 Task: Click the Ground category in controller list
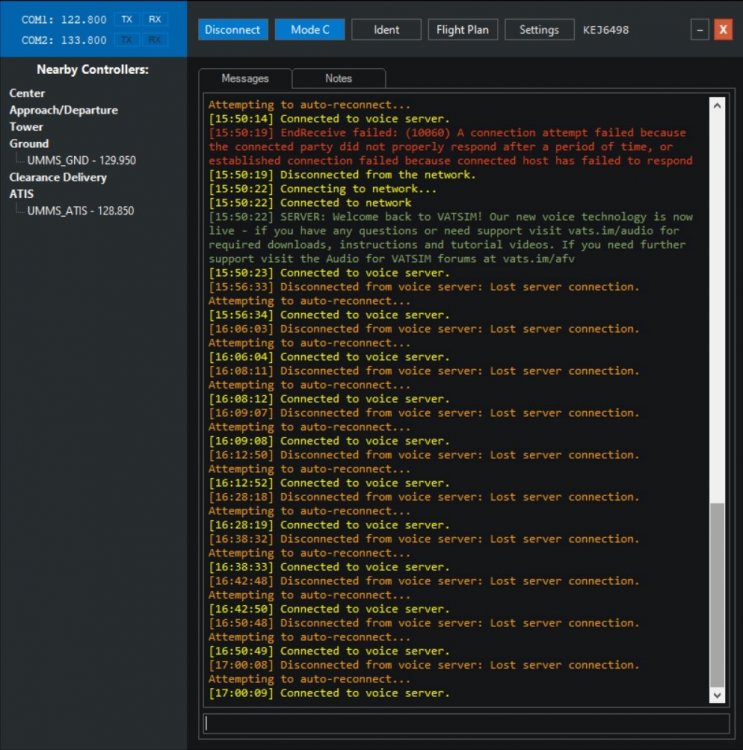point(29,144)
